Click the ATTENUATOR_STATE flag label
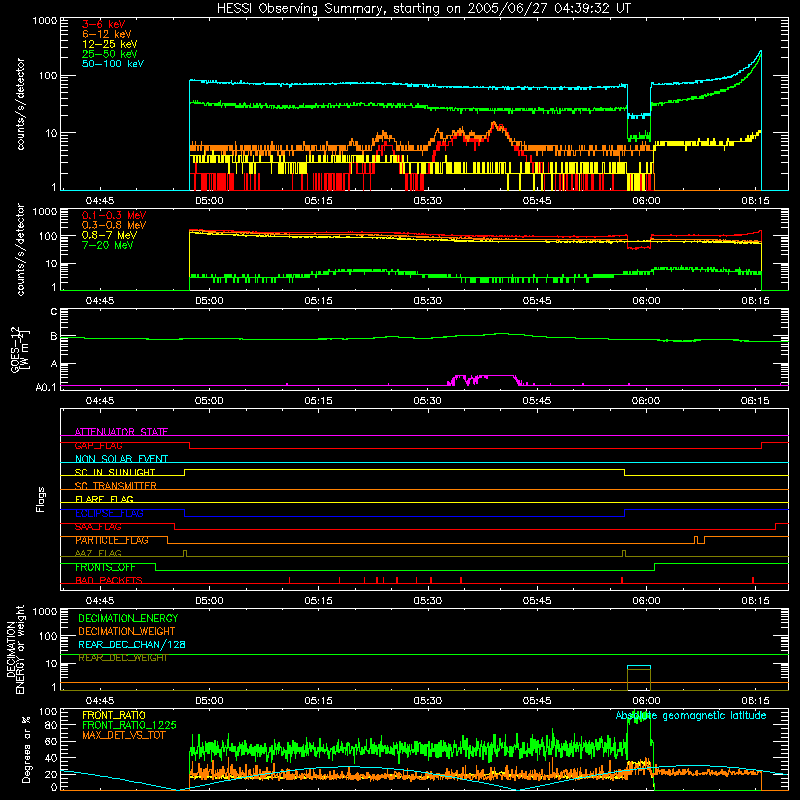The height and width of the screenshot is (800, 800). [x=121, y=432]
